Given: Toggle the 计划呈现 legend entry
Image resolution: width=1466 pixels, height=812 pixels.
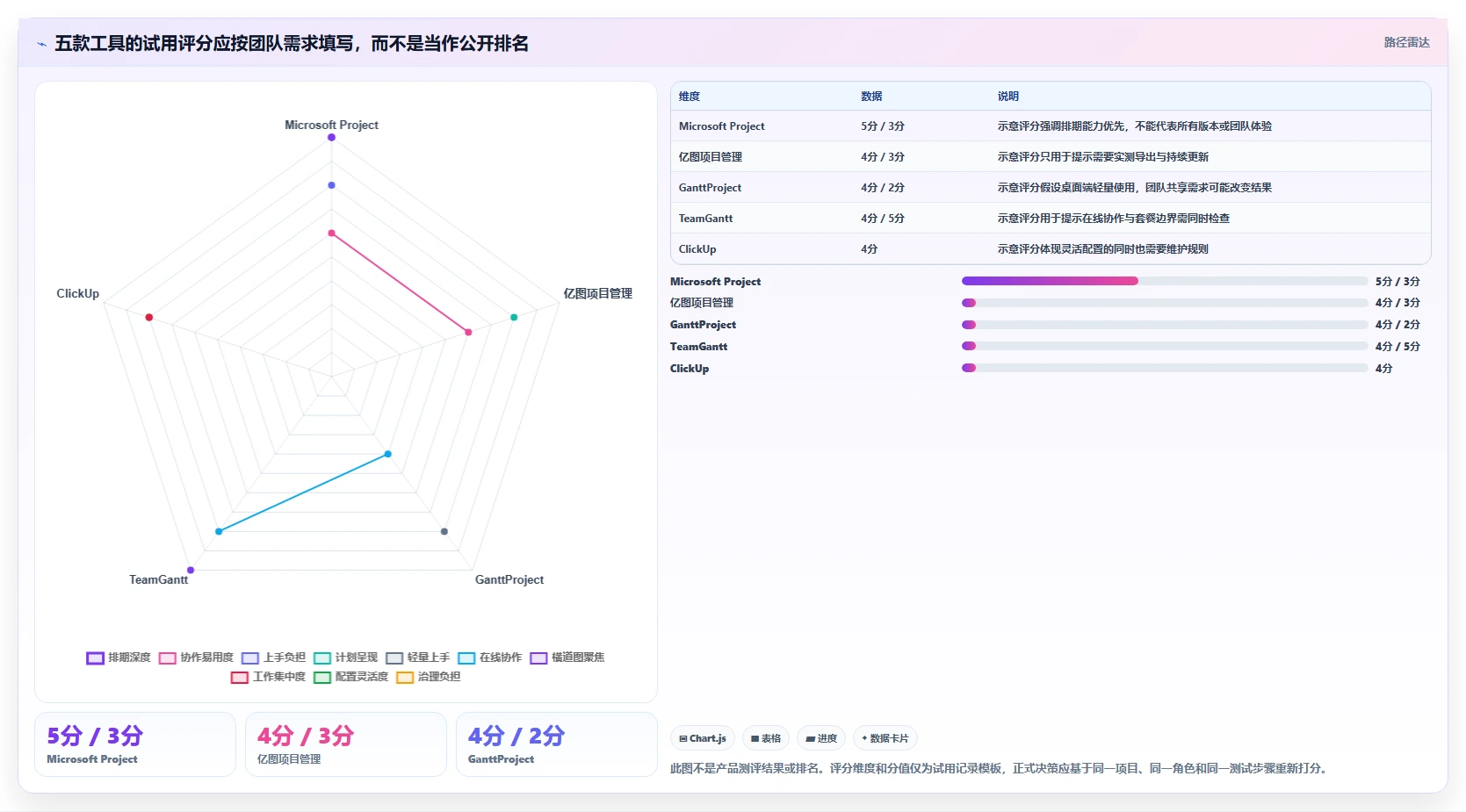Looking at the screenshot, I should tap(345, 658).
